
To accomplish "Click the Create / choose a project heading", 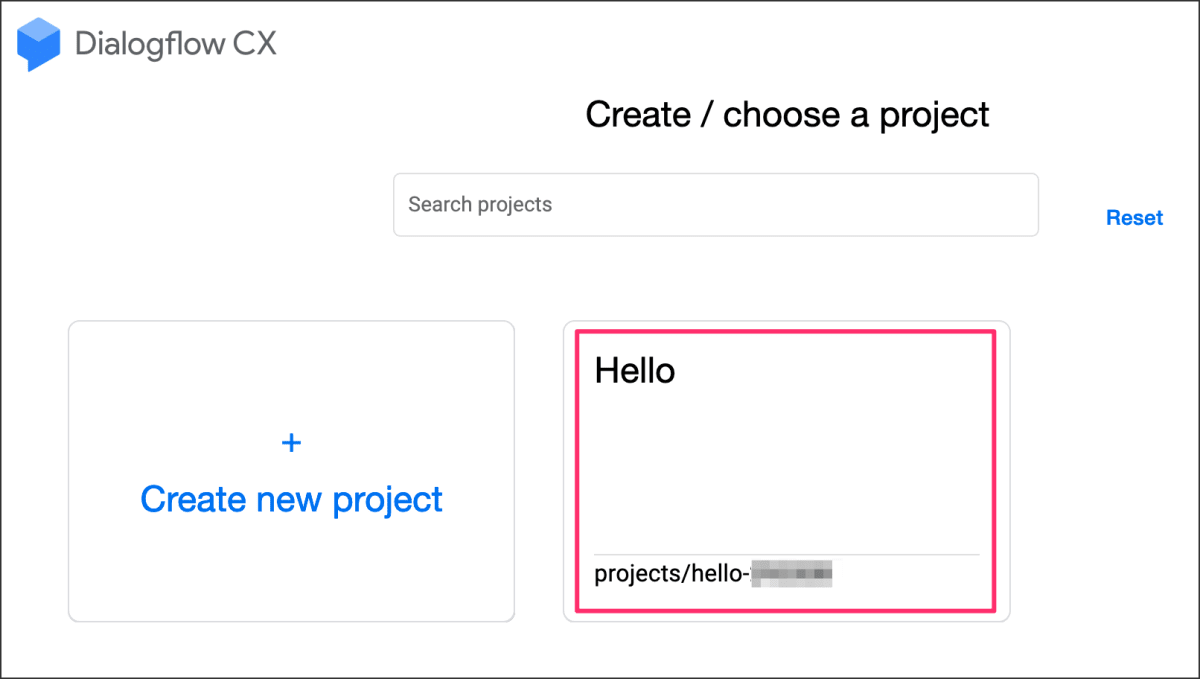I will [787, 115].
